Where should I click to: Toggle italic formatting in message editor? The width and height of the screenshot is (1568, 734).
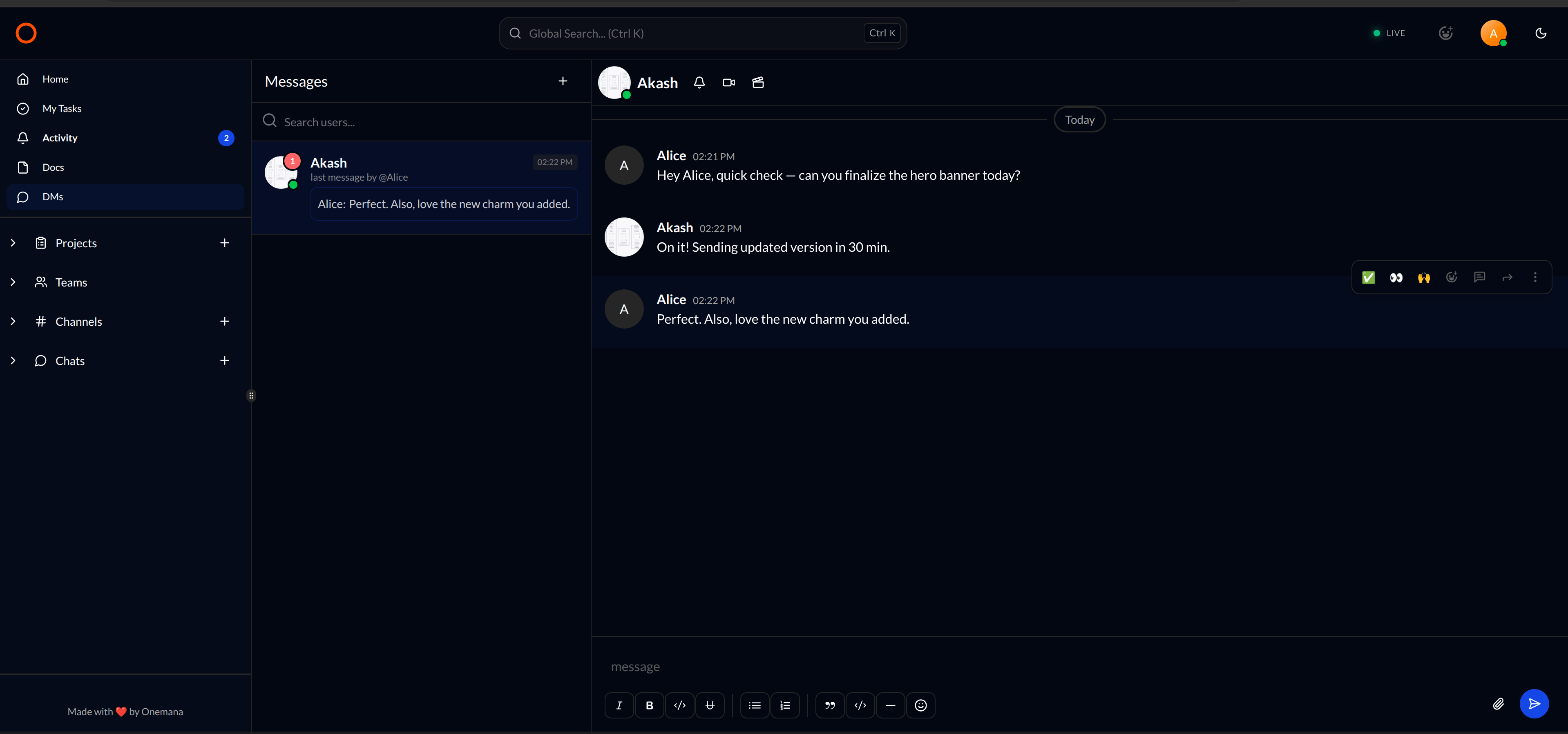click(x=619, y=705)
